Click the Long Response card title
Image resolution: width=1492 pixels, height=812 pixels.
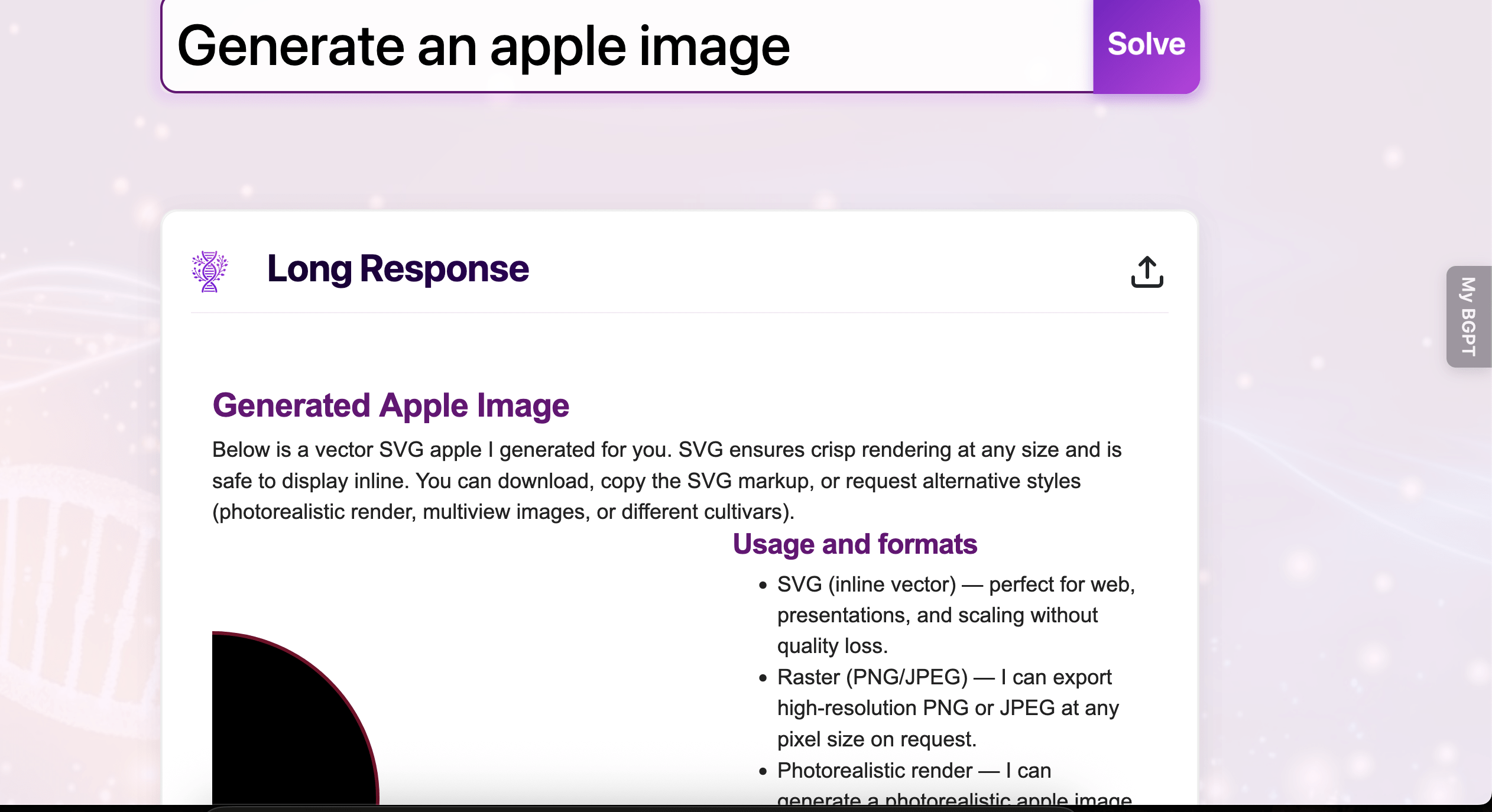click(398, 269)
